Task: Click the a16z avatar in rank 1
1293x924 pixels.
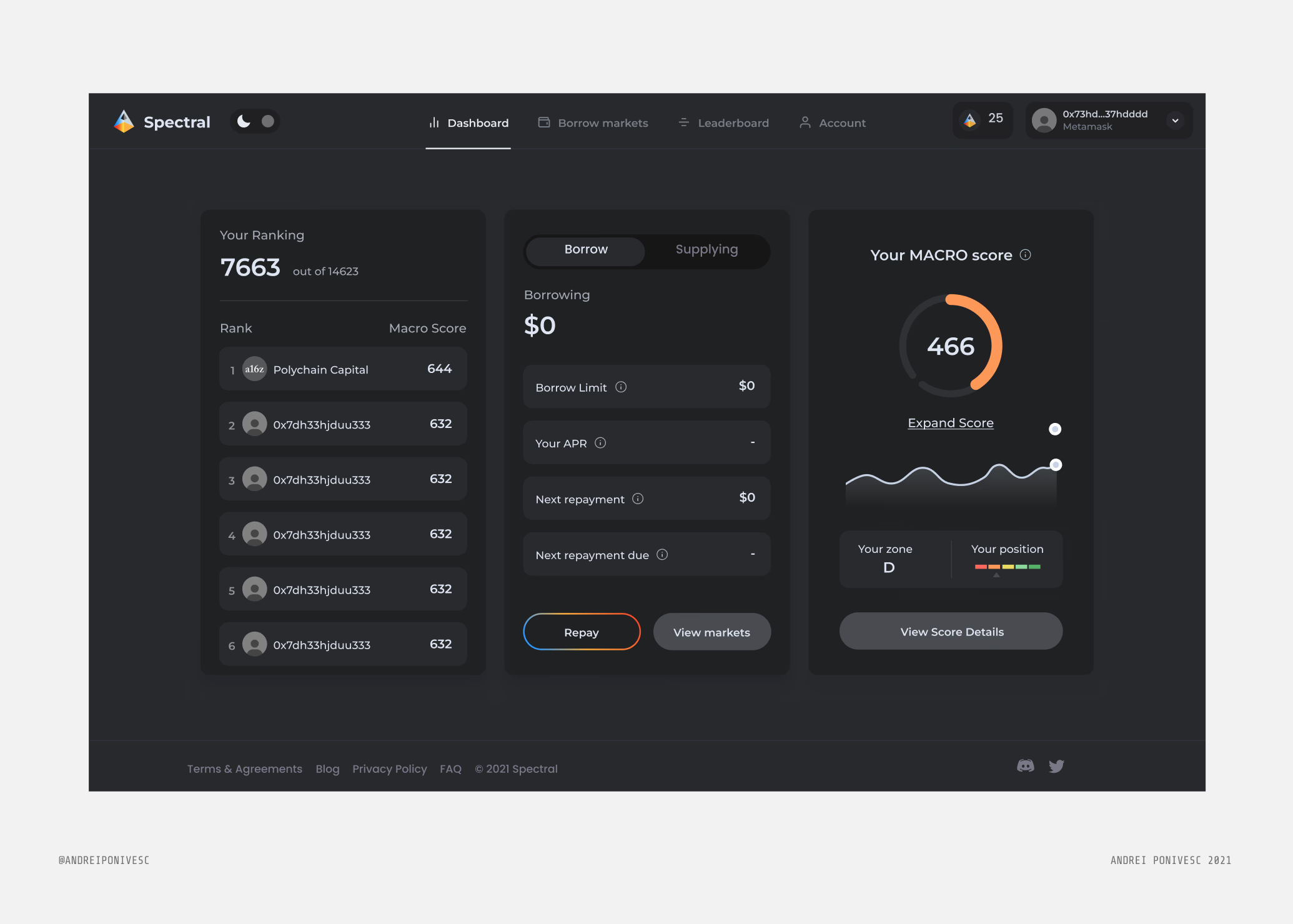Action: 254,369
